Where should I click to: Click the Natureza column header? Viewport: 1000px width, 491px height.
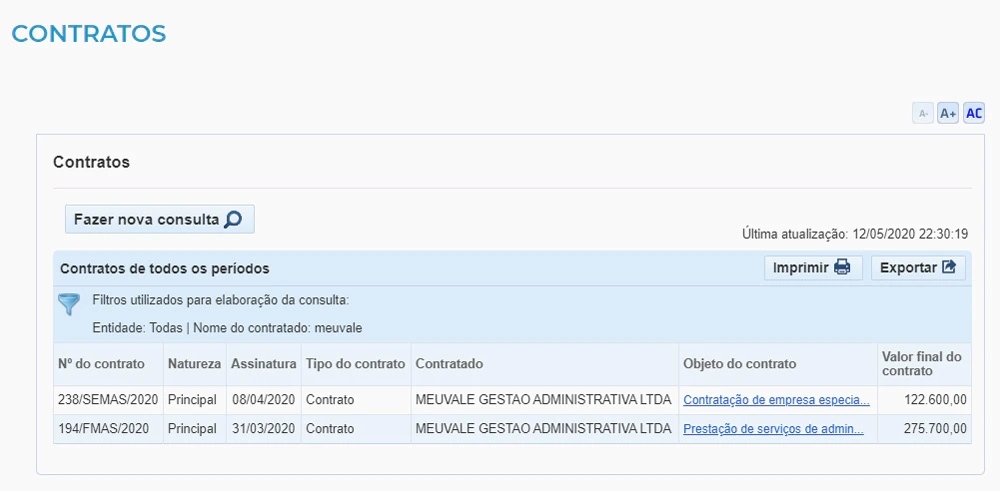point(195,364)
